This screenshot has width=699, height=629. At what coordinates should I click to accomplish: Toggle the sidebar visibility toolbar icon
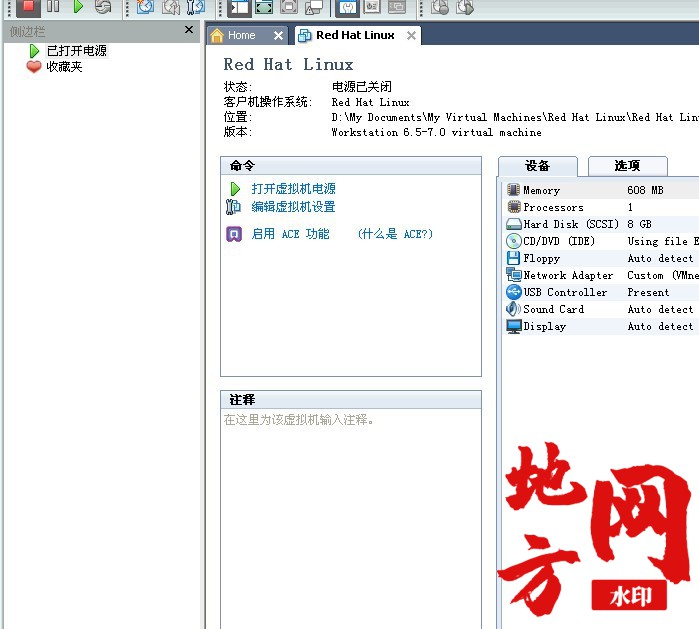[239, 6]
